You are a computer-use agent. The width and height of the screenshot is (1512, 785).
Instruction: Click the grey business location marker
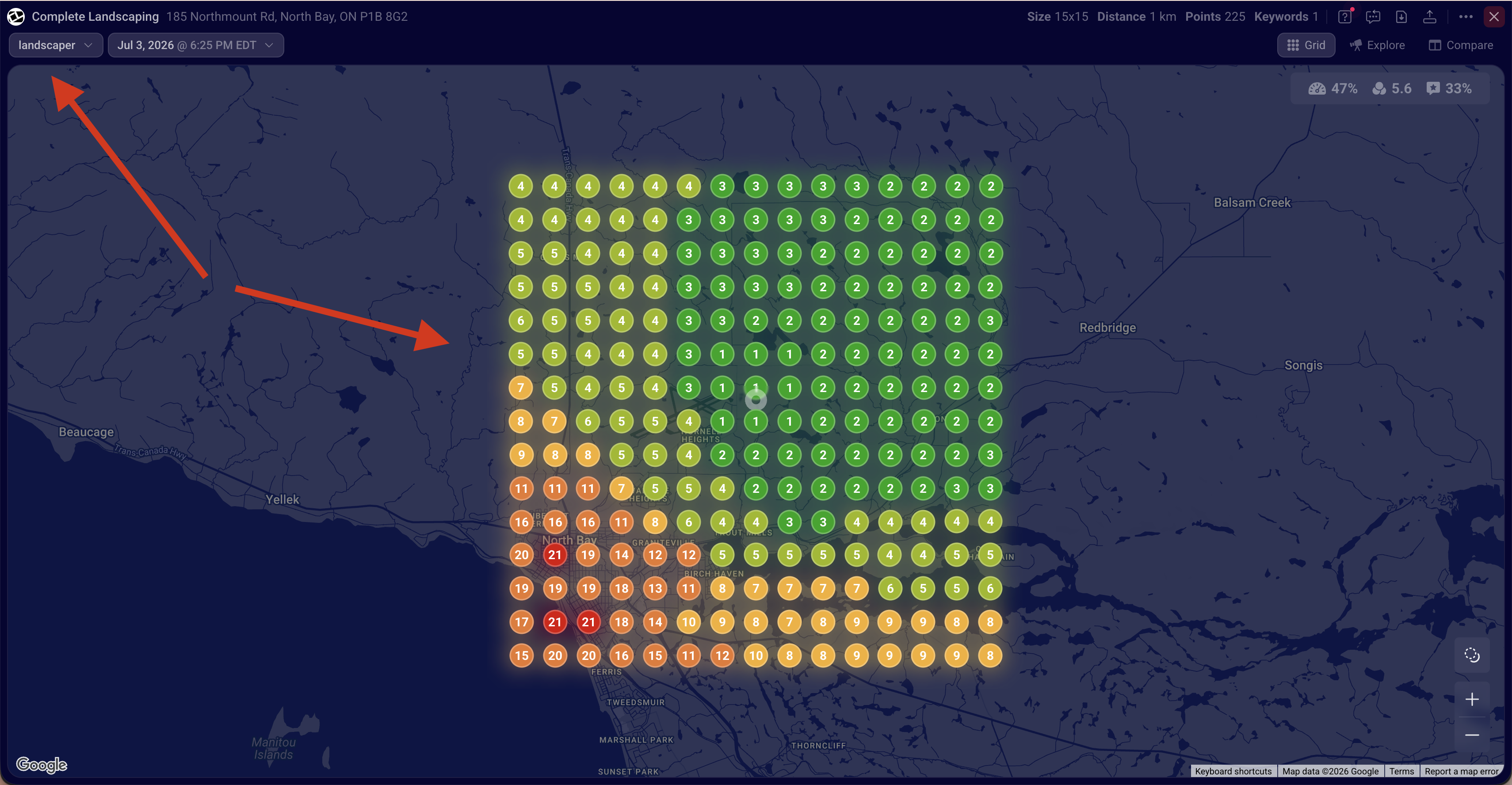click(x=756, y=400)
